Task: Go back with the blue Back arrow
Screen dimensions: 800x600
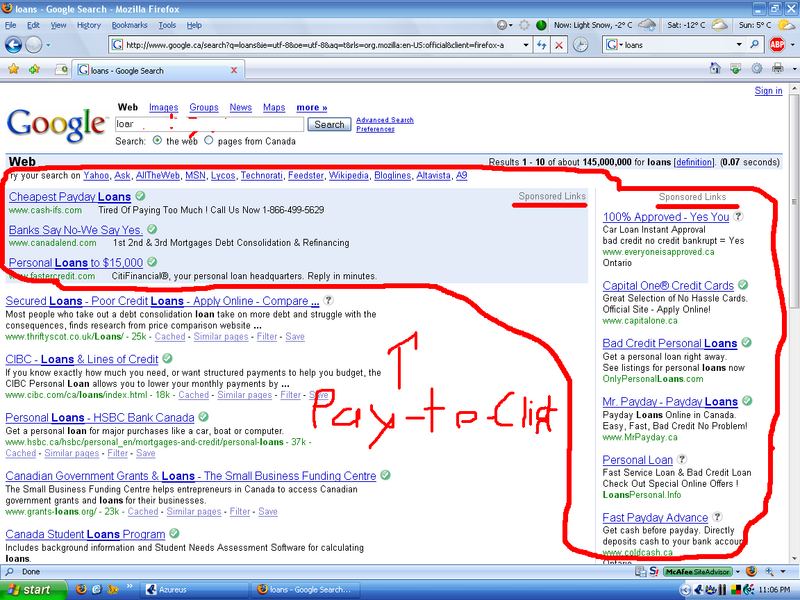Action: tap(13, 45)
